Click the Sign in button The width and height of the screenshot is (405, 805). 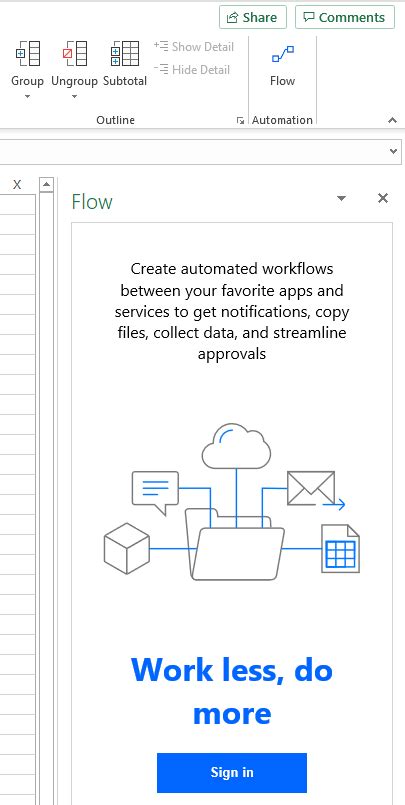(232, 773)
